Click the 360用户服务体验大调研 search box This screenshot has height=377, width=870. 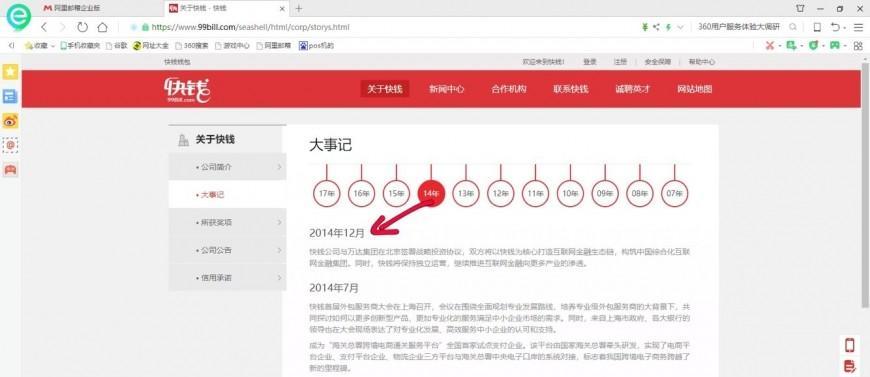tap(739, 27)
